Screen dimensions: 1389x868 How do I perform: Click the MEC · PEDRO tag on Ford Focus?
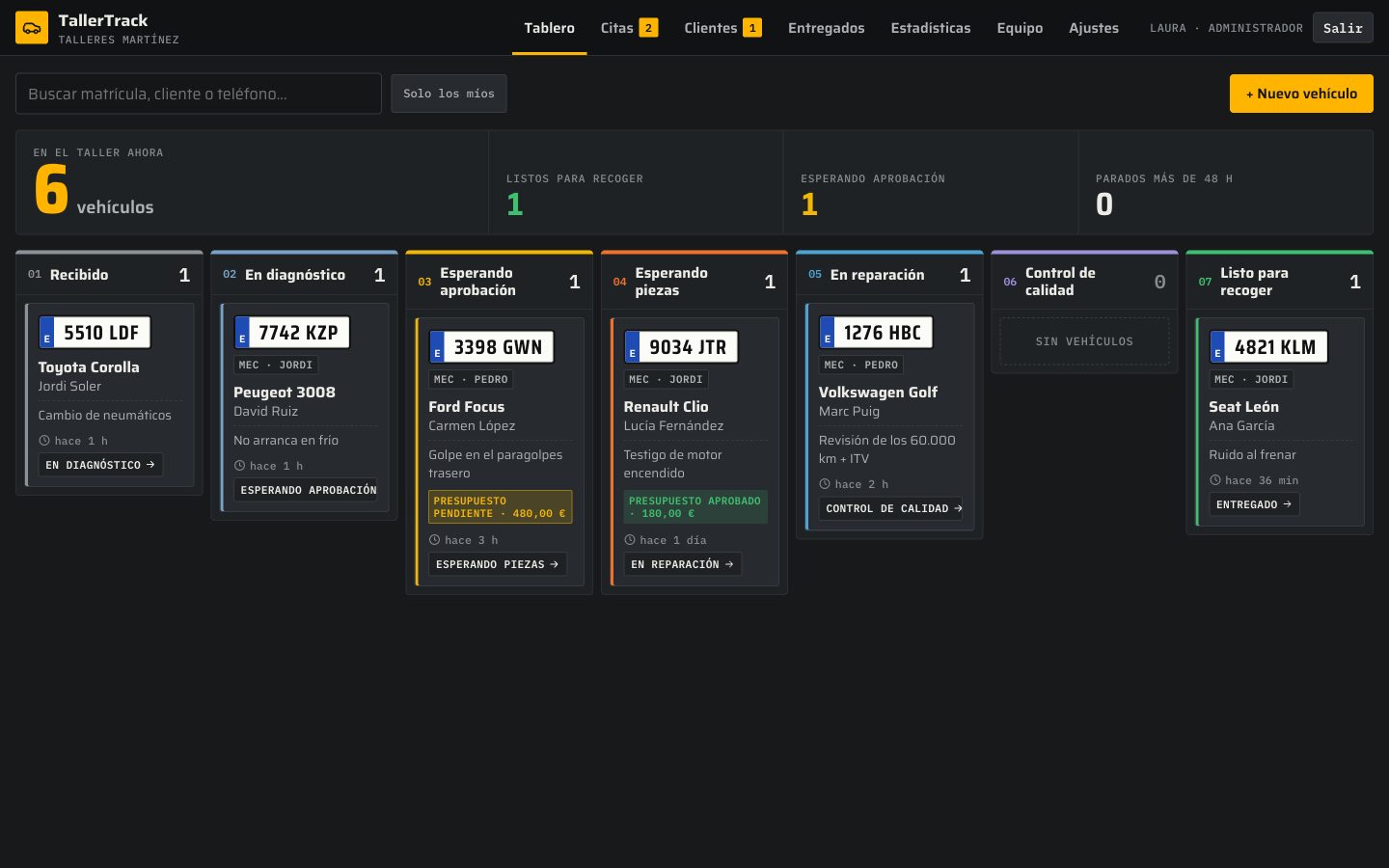coord(471,380)
